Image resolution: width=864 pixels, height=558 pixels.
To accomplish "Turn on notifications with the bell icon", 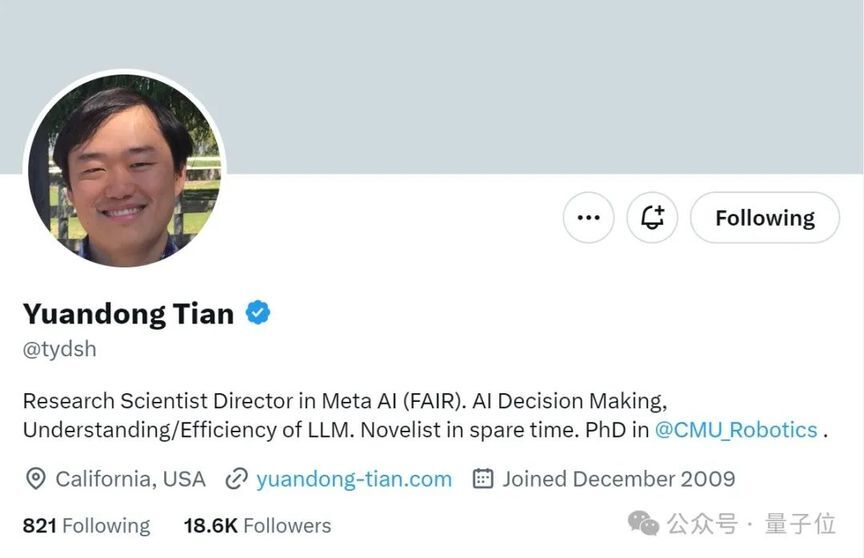I will point(652,218).
